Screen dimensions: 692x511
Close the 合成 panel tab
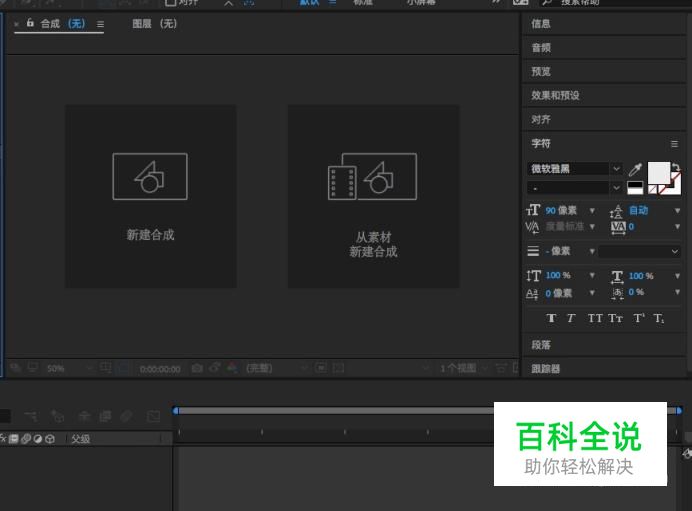[16, 24]
